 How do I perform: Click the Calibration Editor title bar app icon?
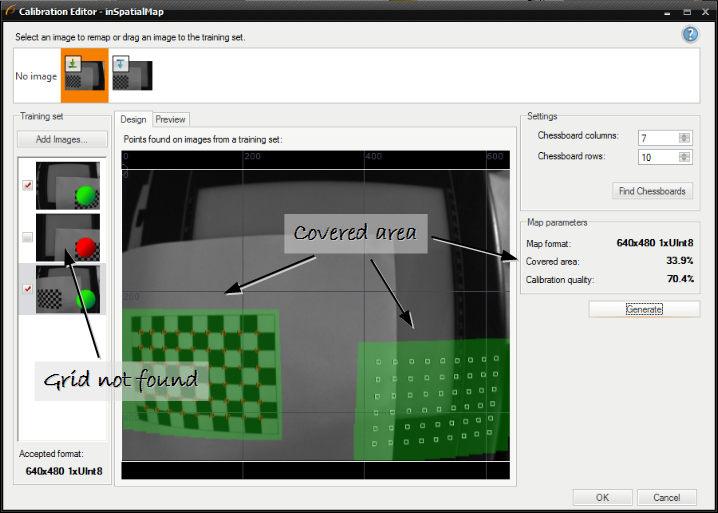(x=10, y=10)
